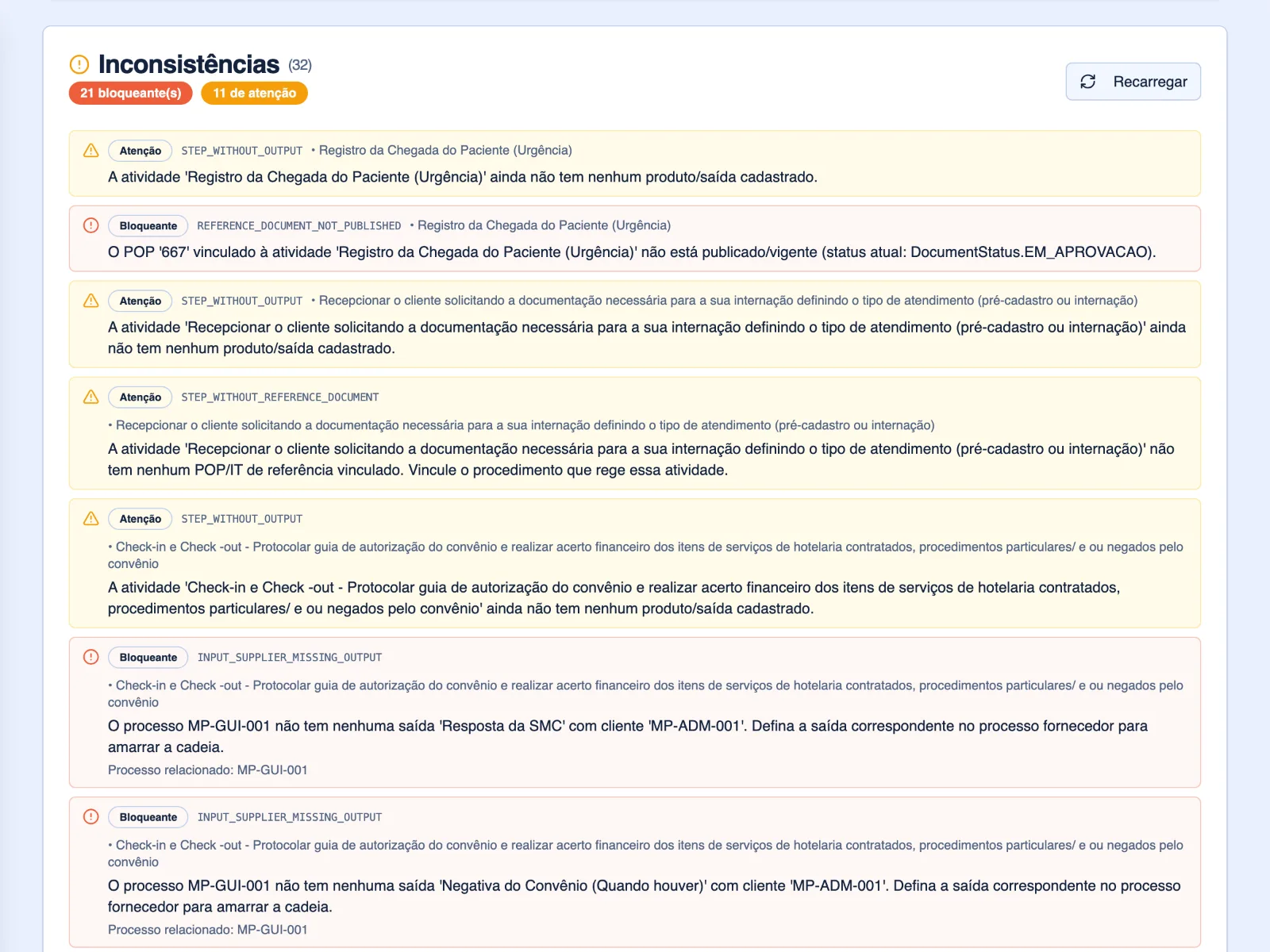Click the '(32)' count next to Inconsistências

(x=300, y=65)
